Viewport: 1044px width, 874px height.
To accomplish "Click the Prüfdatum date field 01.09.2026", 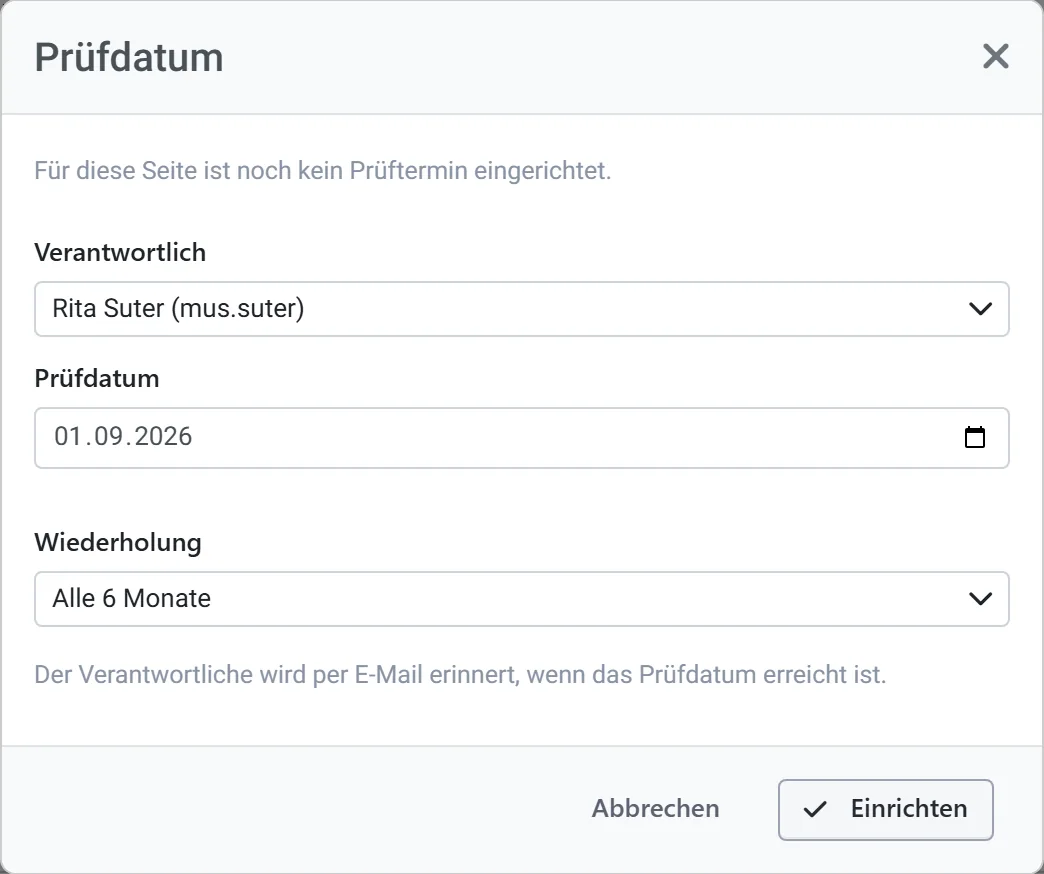I will click(x=522, y=437).
